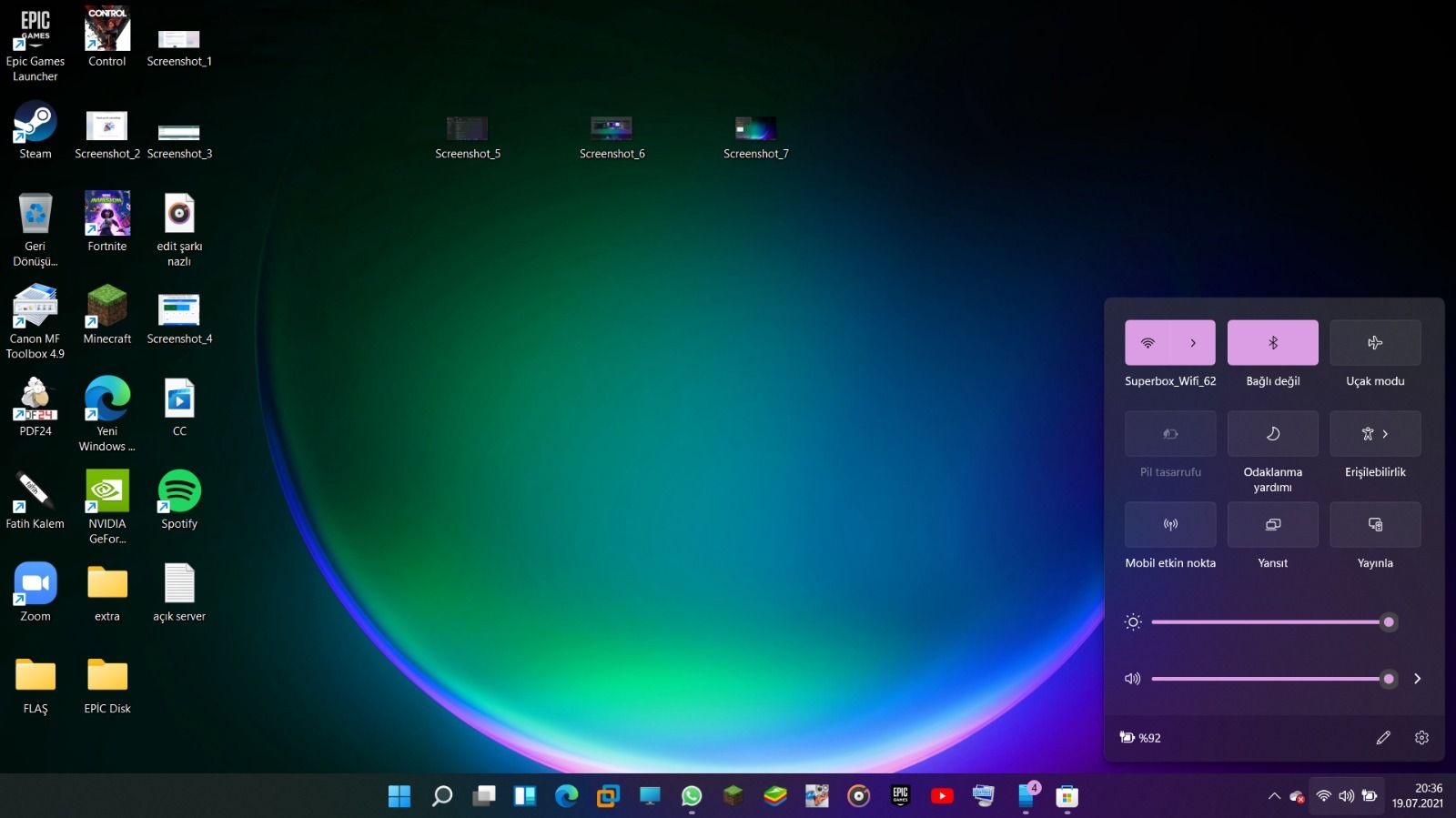Open the edit şarkı nazlı file
The image size is (1456, 818).
179,229
